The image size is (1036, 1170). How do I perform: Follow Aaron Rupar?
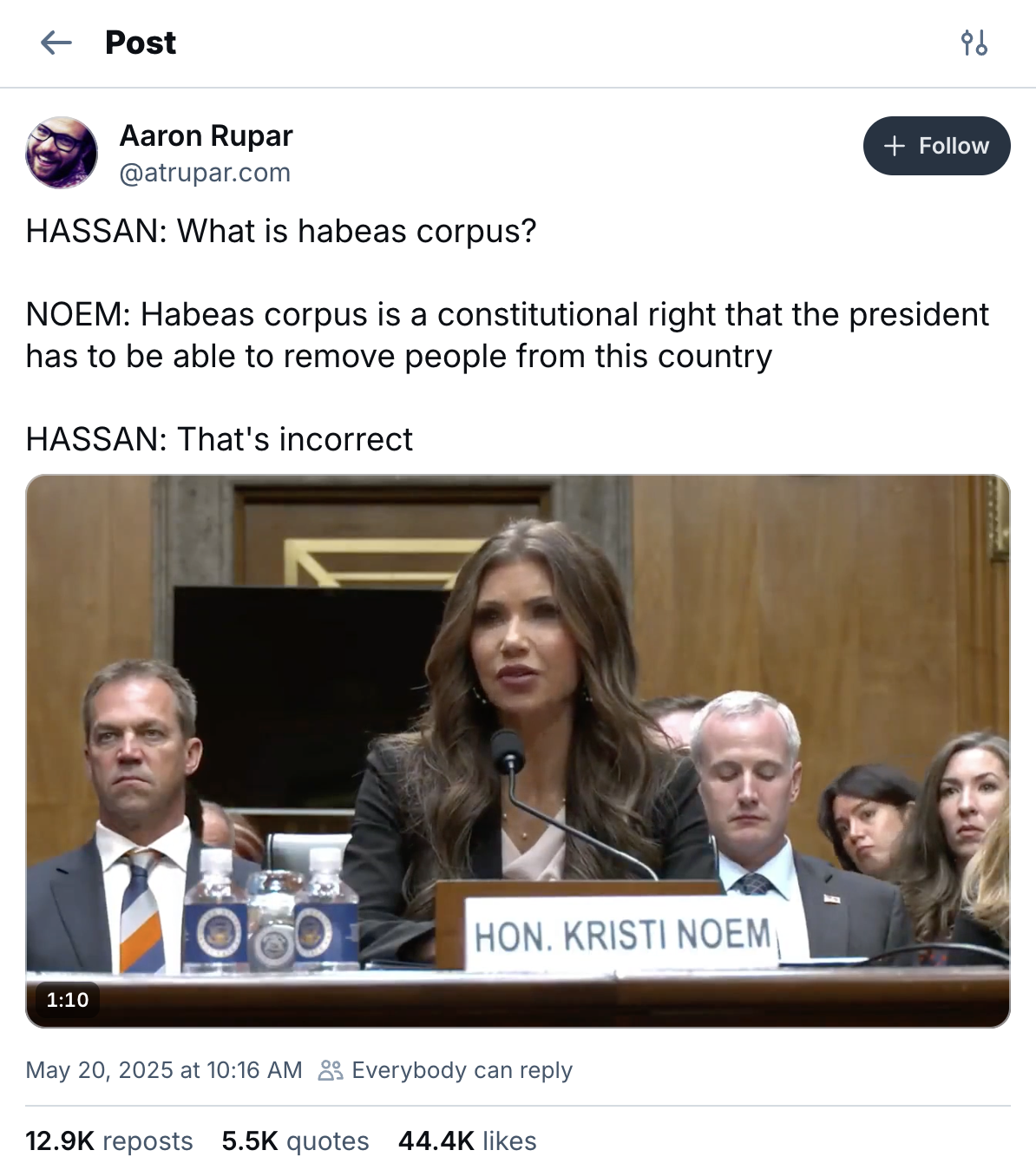point(936,146)
